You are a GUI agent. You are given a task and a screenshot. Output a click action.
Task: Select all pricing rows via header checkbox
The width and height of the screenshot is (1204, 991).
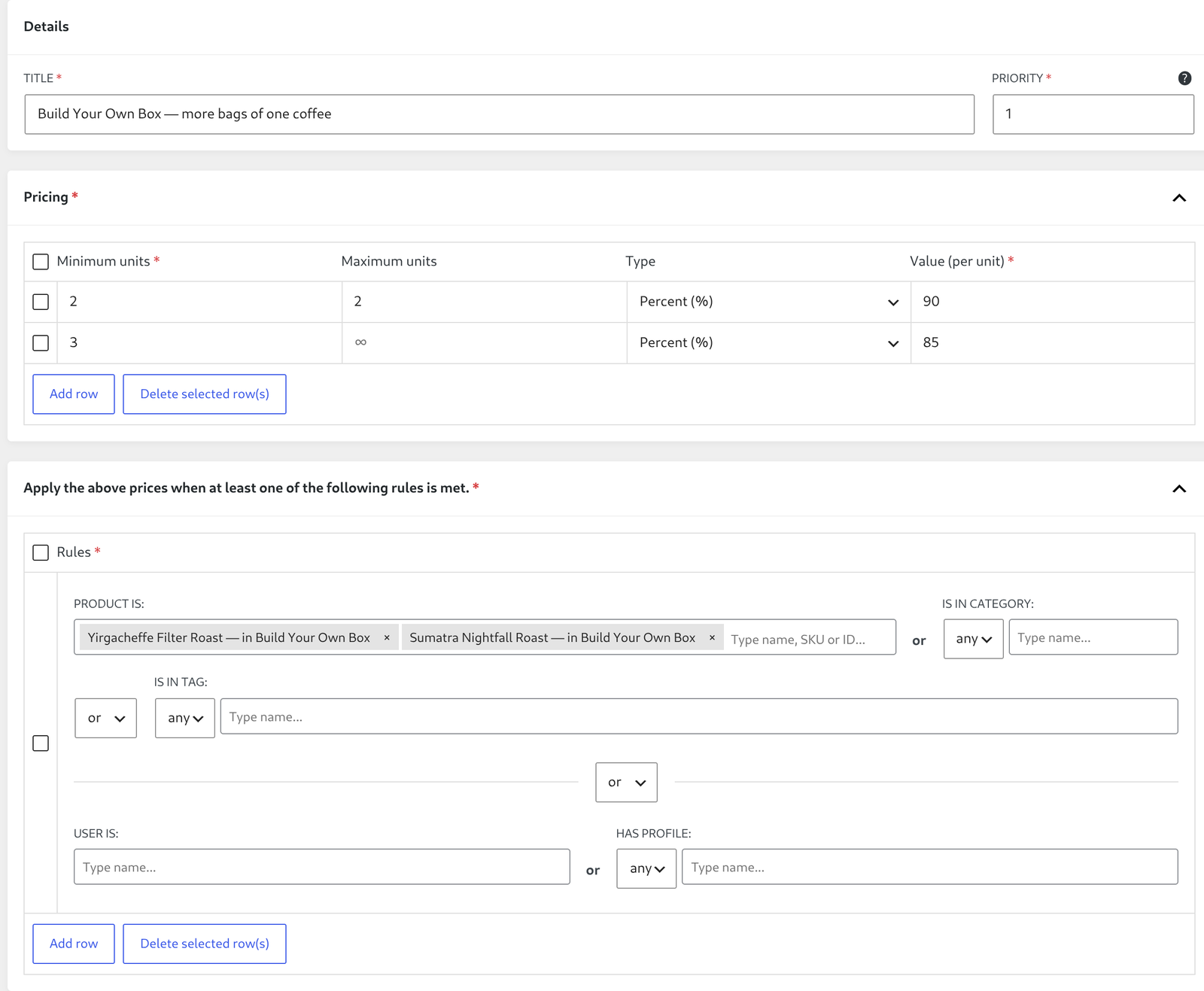41,262
